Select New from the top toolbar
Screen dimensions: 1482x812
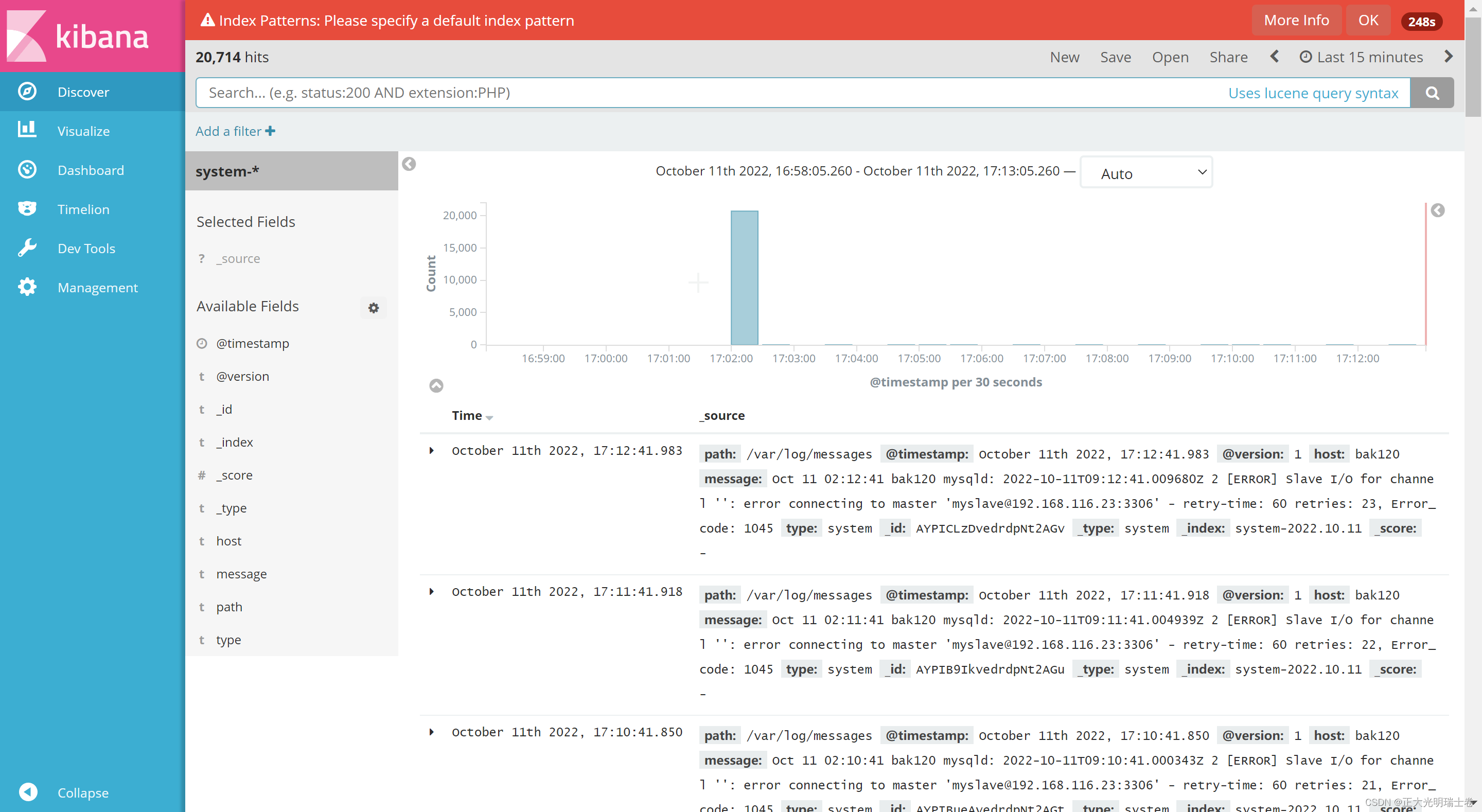tap(1064, 57)
